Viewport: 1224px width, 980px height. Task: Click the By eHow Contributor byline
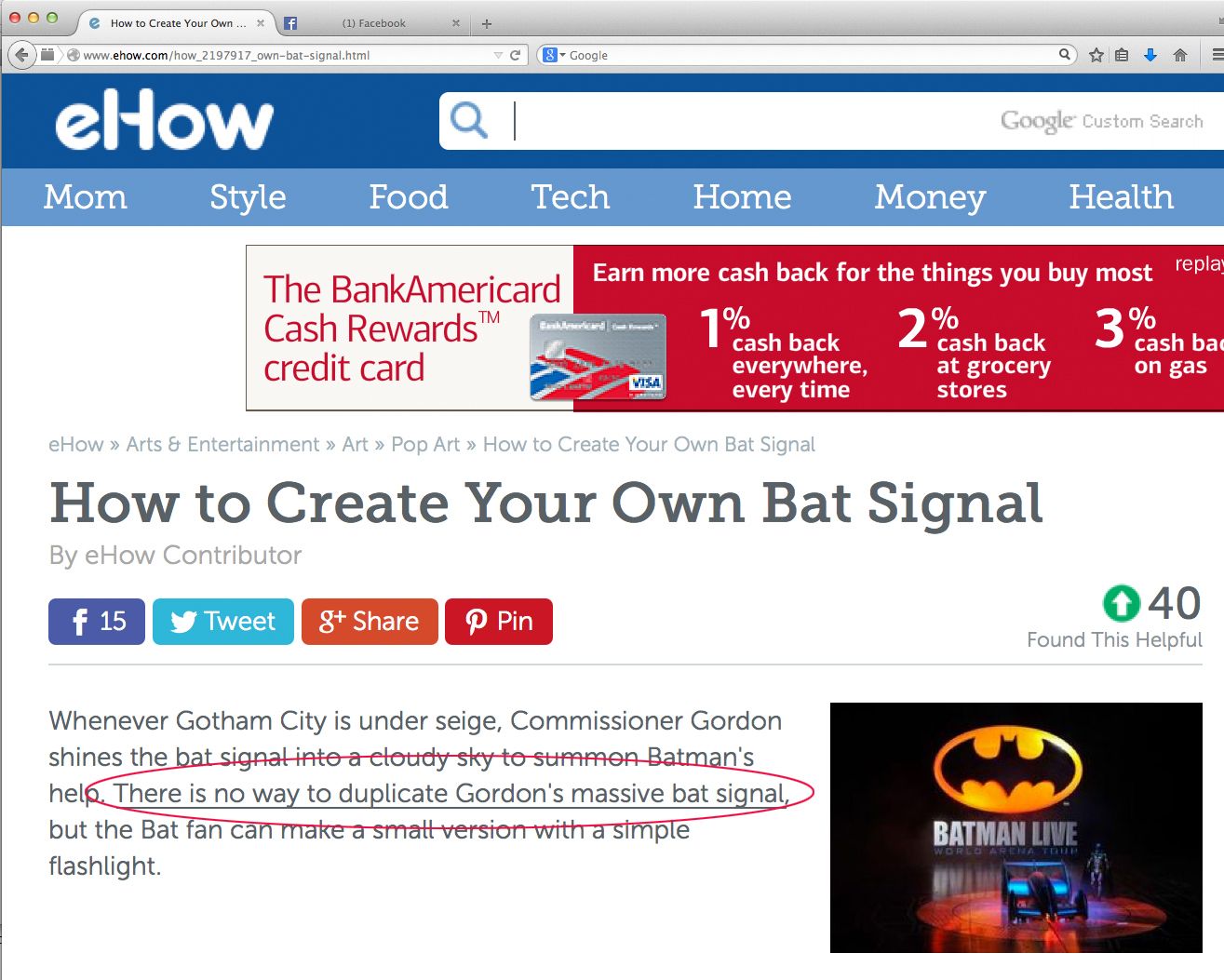tap(175, 556)
